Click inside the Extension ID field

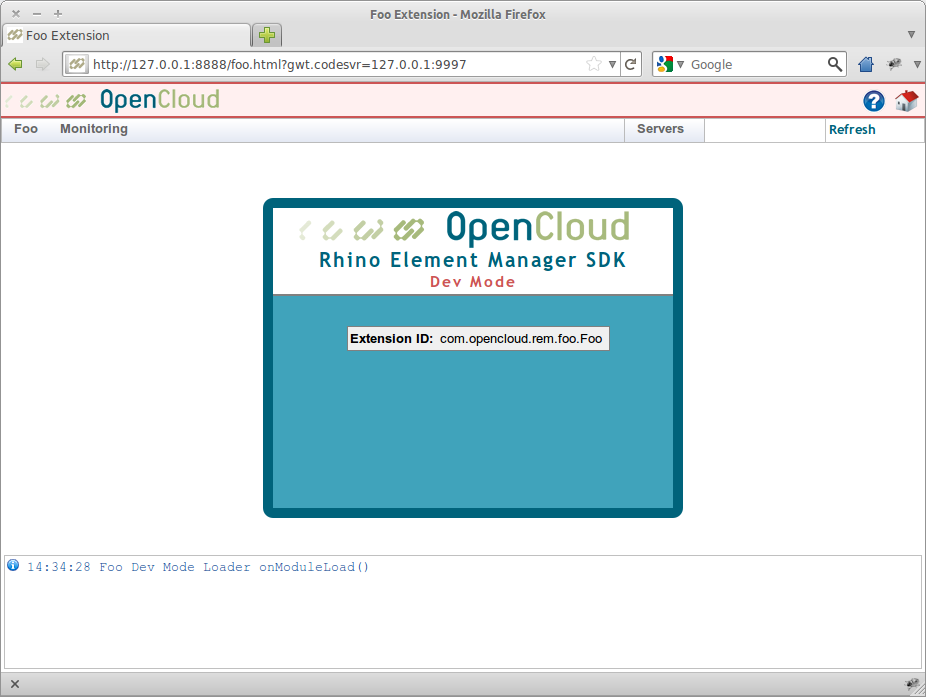click(520, 338)
